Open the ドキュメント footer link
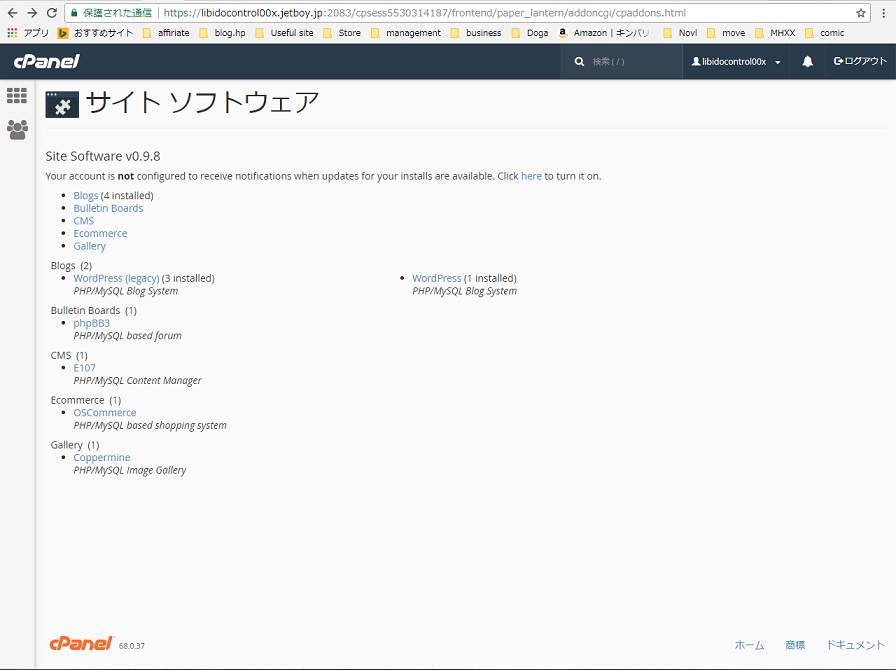The height and width of the screenshot is (670, 896). [x=855, y=645]
